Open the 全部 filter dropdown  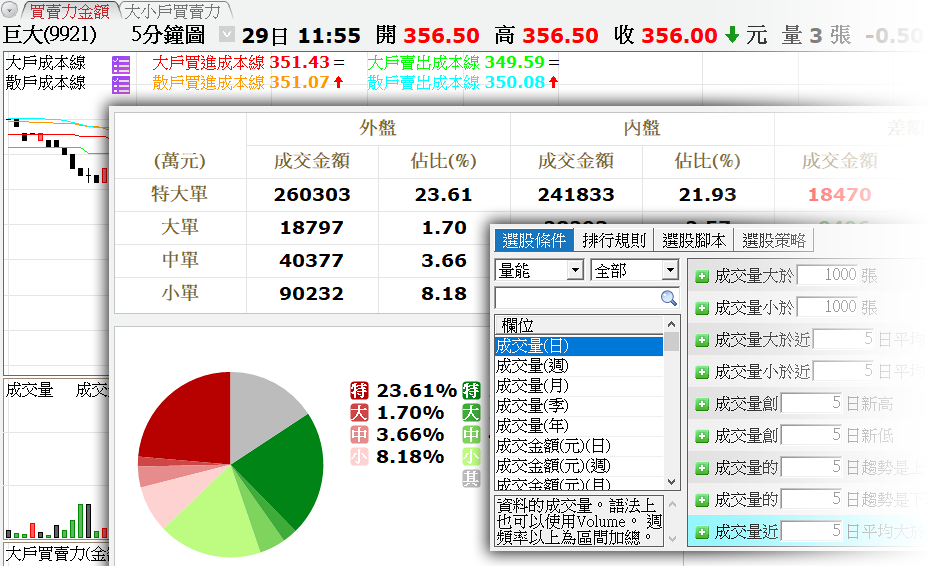[670, 271]
